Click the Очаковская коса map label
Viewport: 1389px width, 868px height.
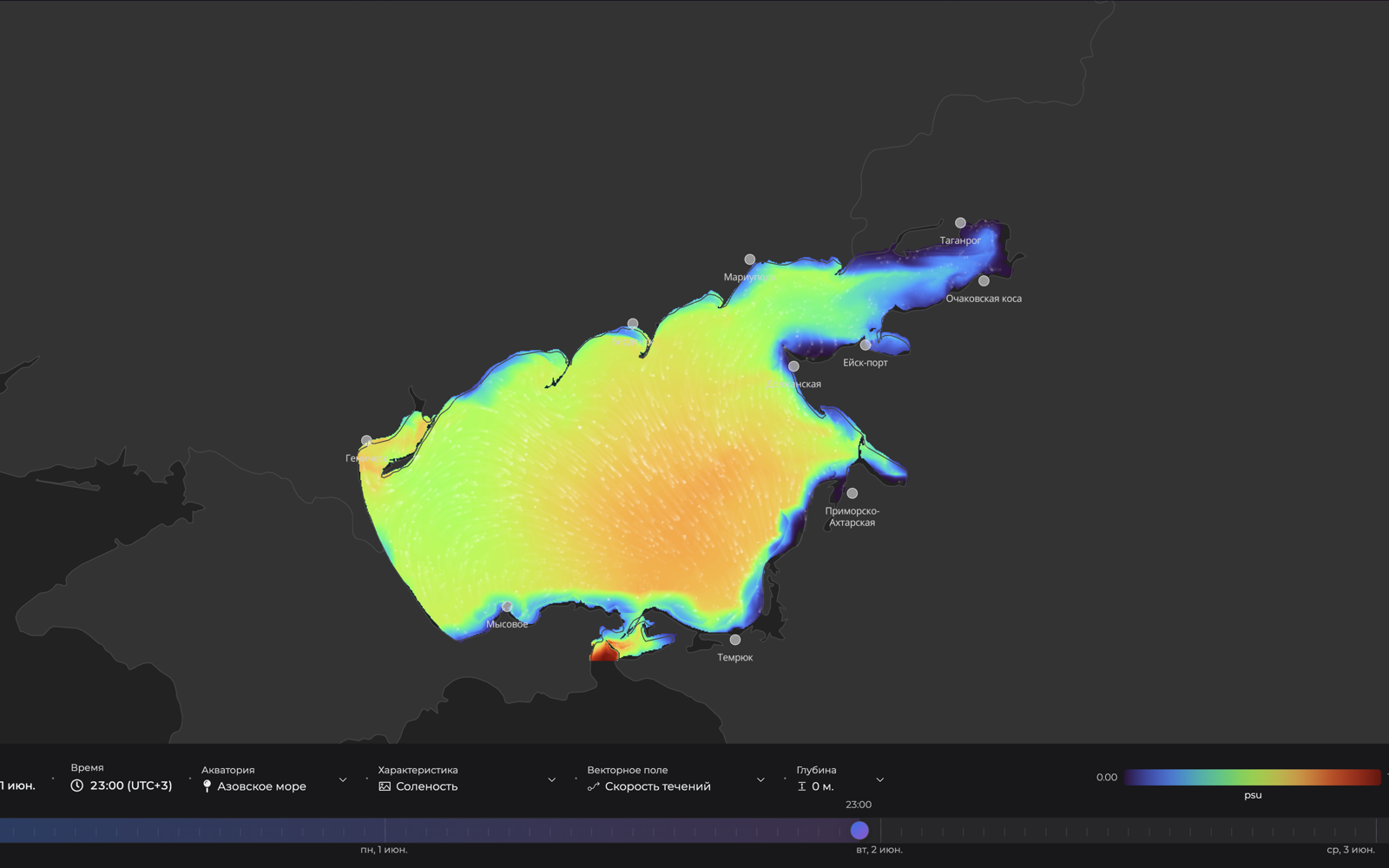[x=984, y=299]
